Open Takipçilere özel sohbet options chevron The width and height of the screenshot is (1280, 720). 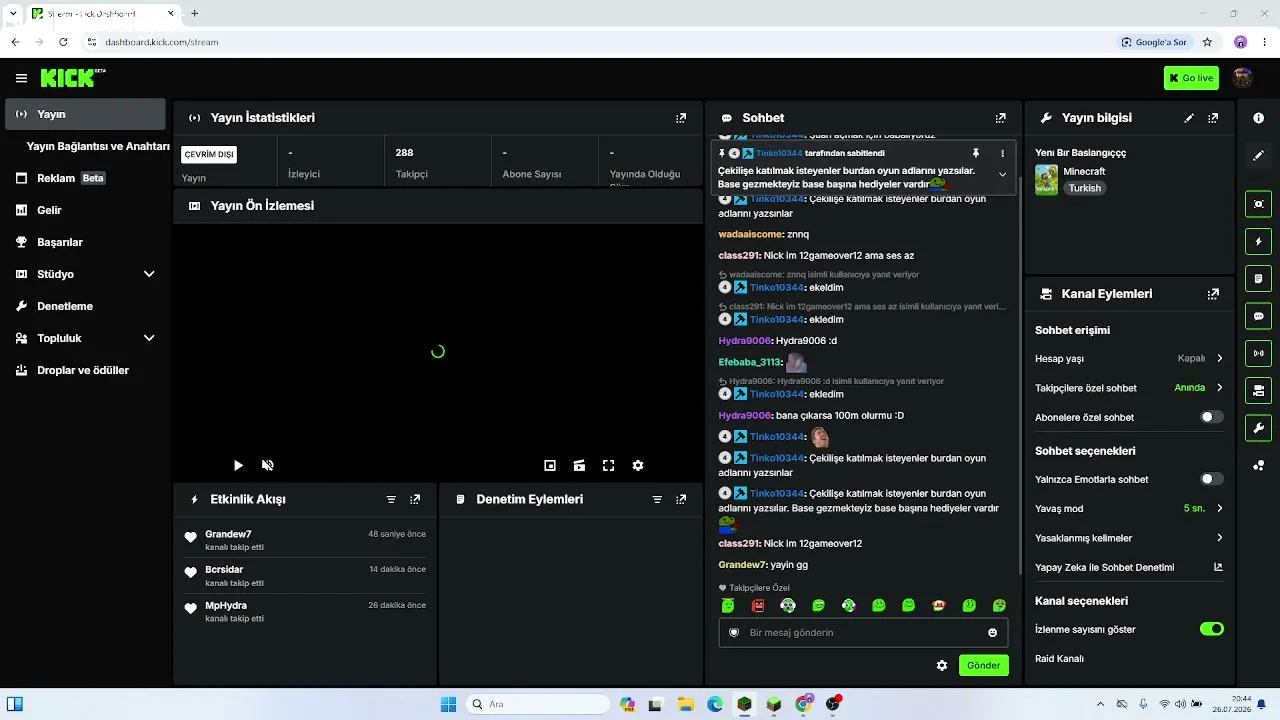point(1219,388)
